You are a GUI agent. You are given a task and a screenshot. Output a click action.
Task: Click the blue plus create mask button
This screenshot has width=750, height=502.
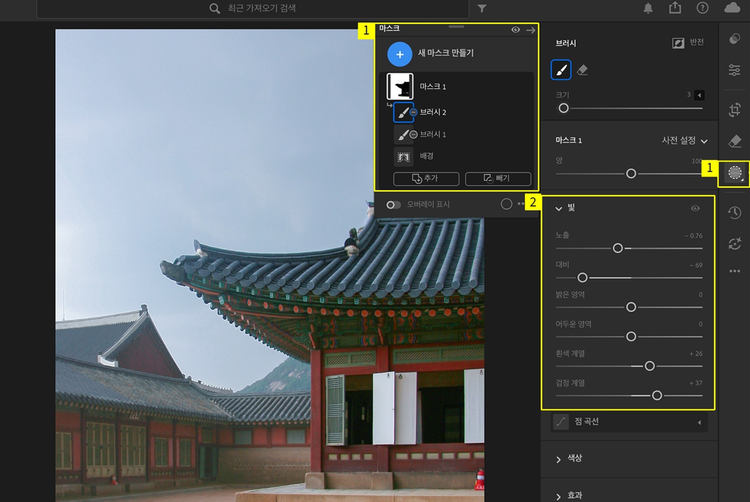[x=399, y=54]
